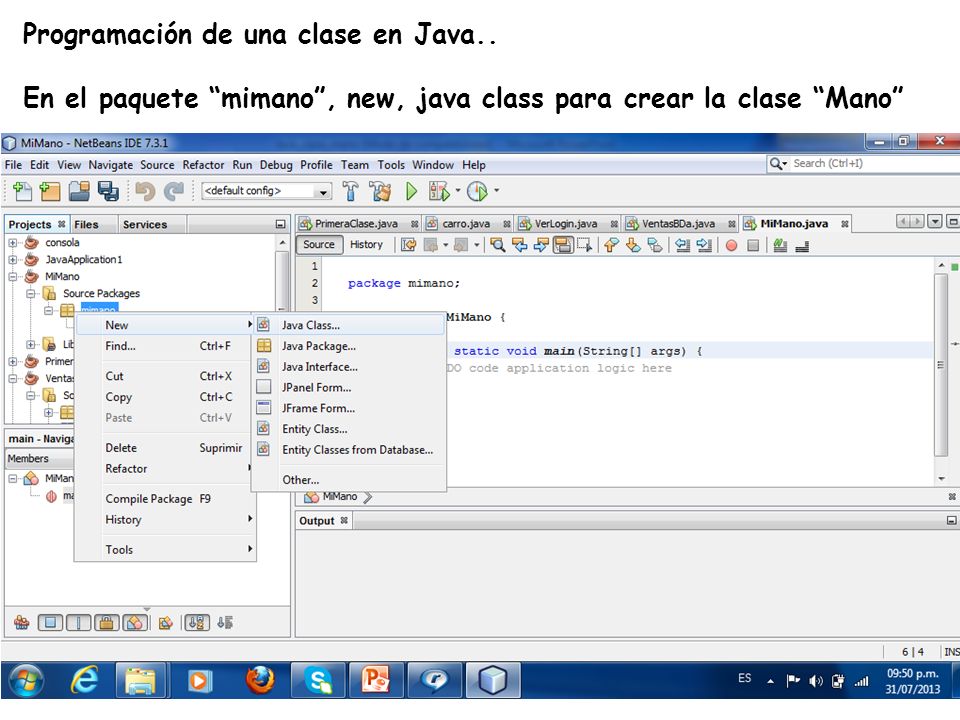Open Internet Explorer from the taskbar

(84, 680)
